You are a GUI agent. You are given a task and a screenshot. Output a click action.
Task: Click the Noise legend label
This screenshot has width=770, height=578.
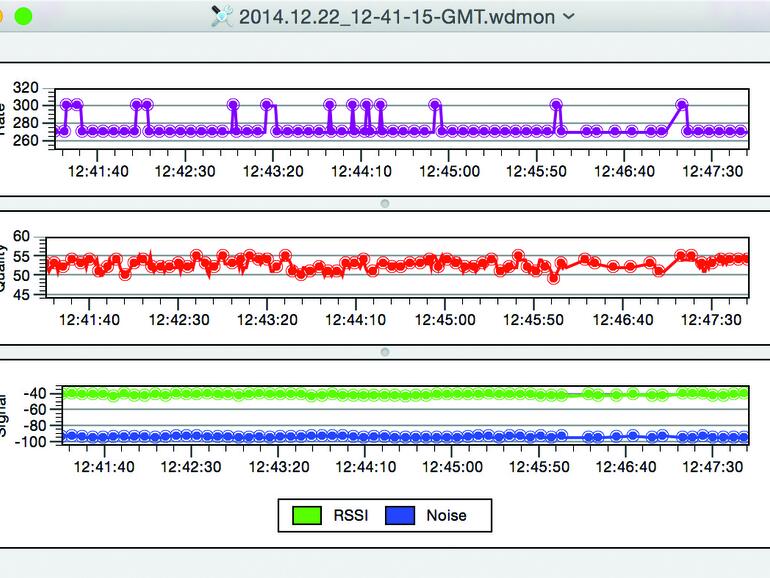tap(446, 515)
